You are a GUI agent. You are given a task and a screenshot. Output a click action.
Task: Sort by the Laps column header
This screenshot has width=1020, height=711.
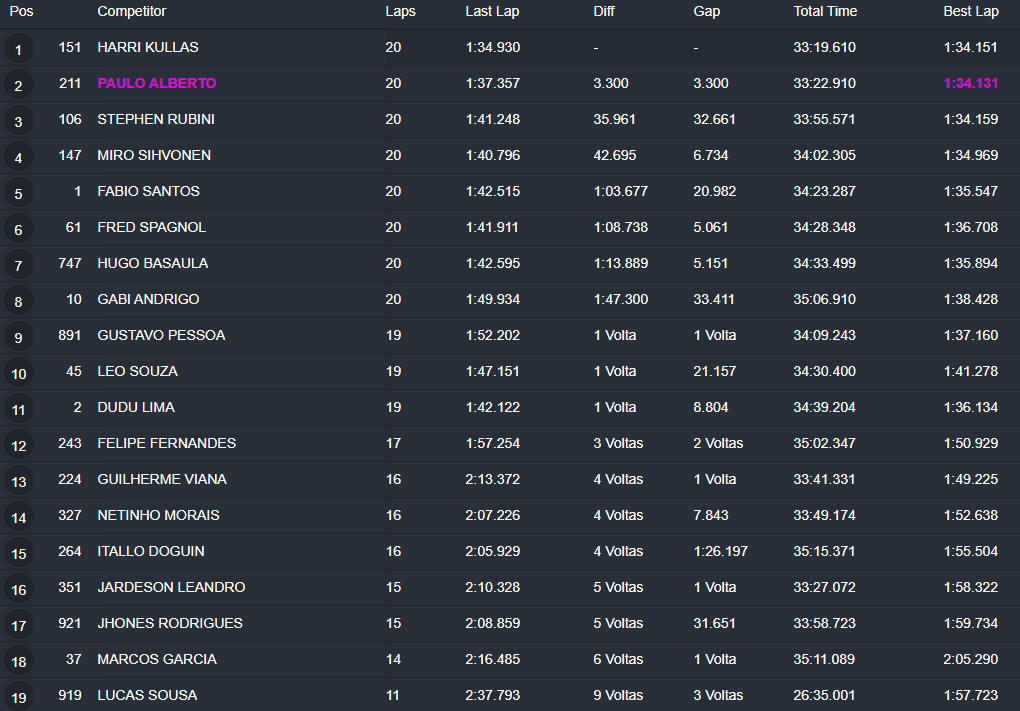[400, 11]
